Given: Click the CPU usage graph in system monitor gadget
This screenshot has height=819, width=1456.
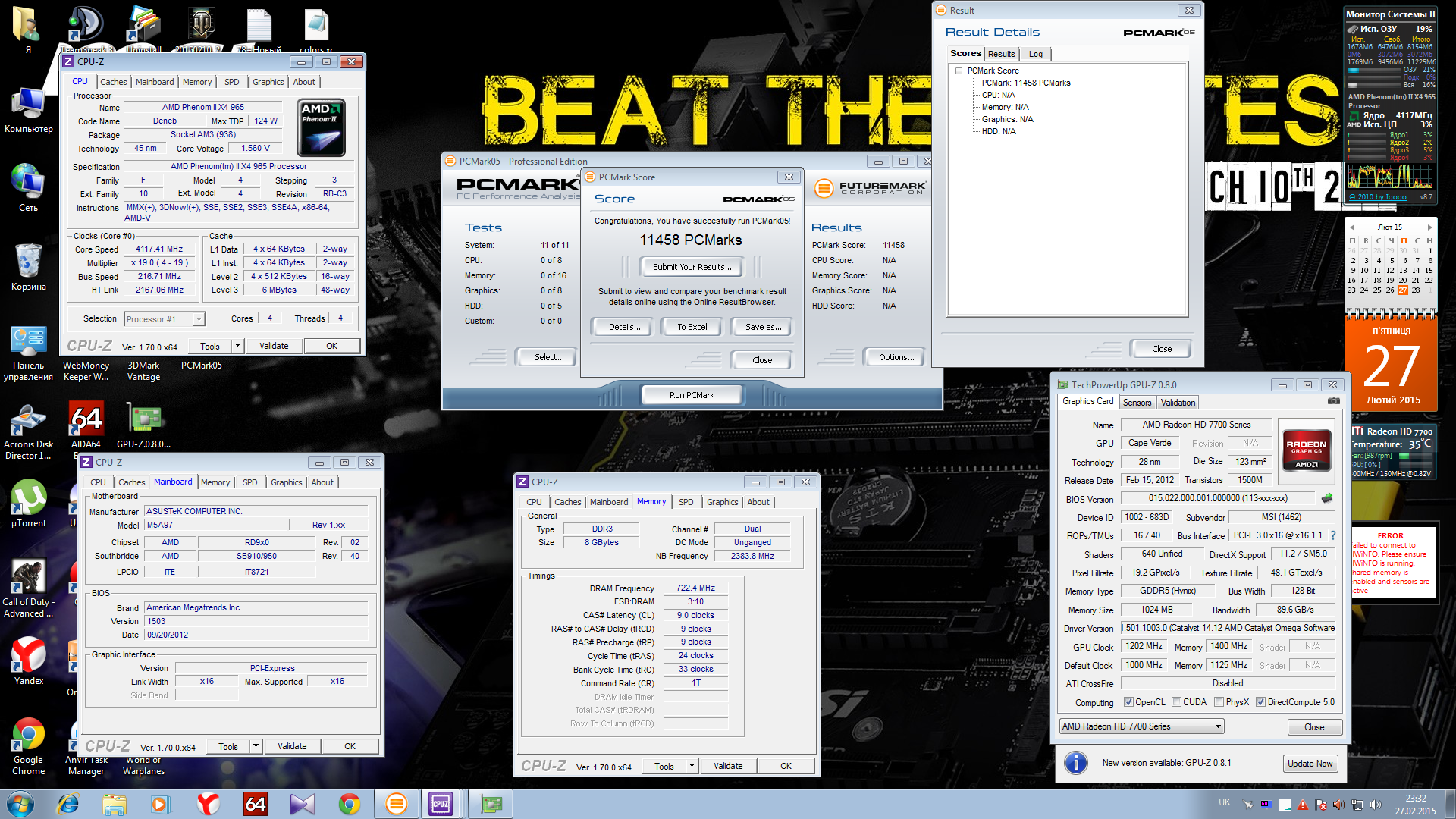Looking at the screenshot, I should pos(1390,177).
